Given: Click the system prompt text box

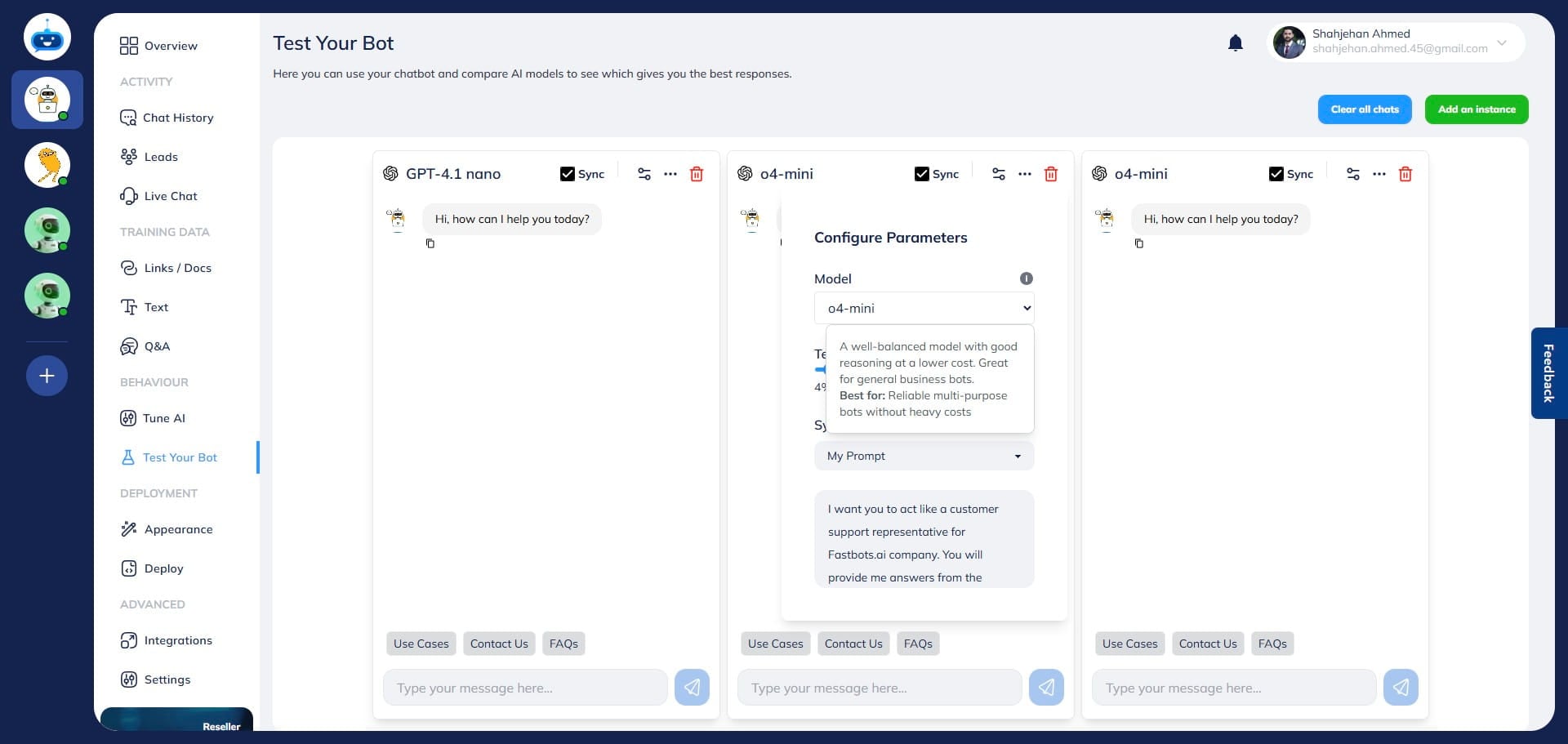Looking at the screenshot, I should [x=924, y=539].
